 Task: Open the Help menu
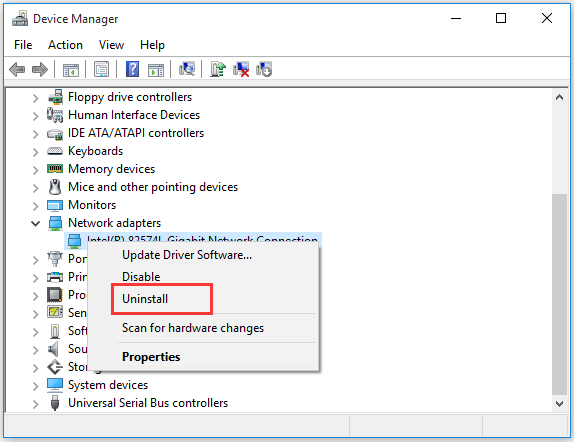[152, 45]
